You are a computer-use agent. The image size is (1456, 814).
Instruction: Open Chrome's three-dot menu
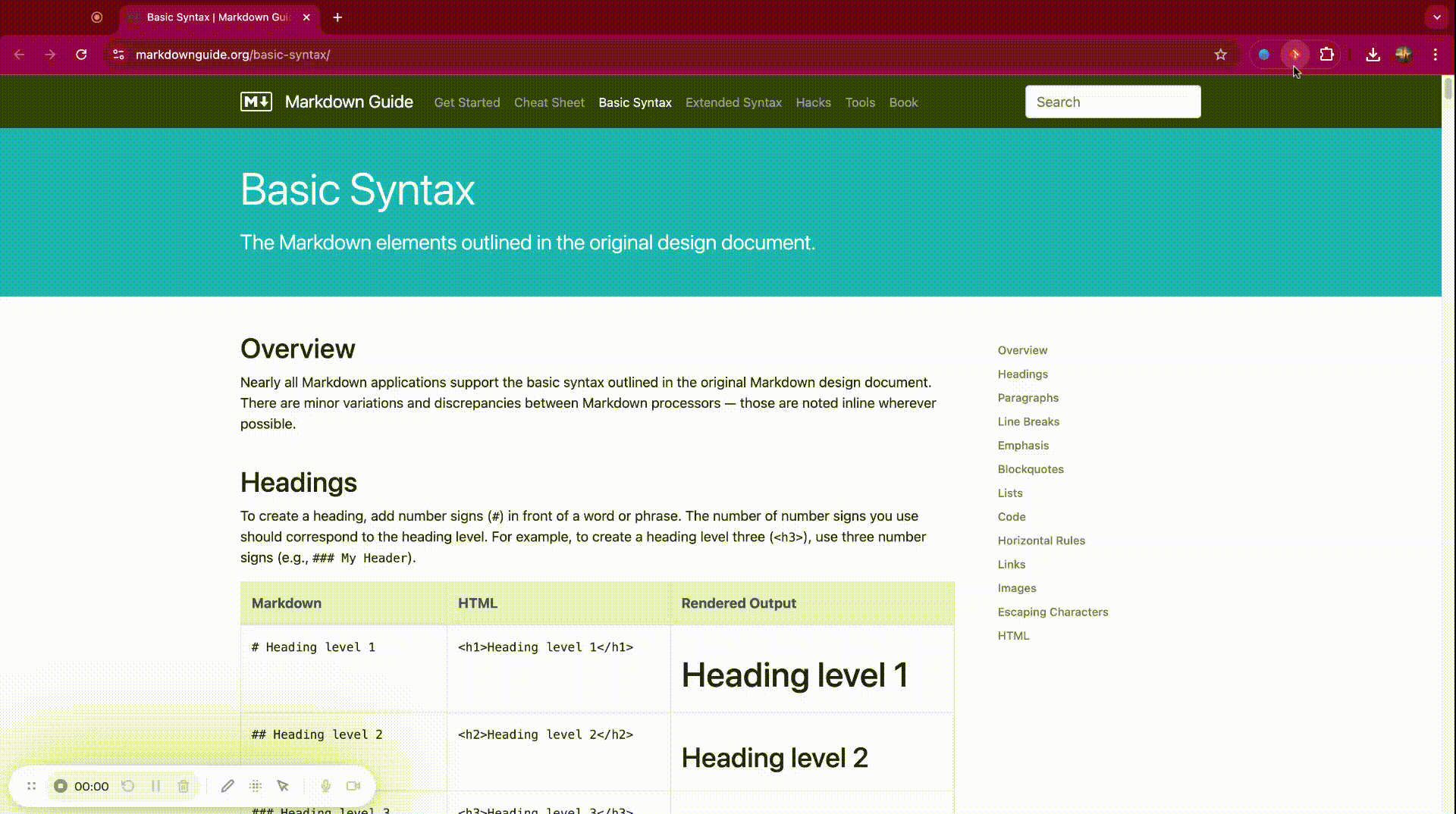pyautogui.click(x=1435, y=55)
